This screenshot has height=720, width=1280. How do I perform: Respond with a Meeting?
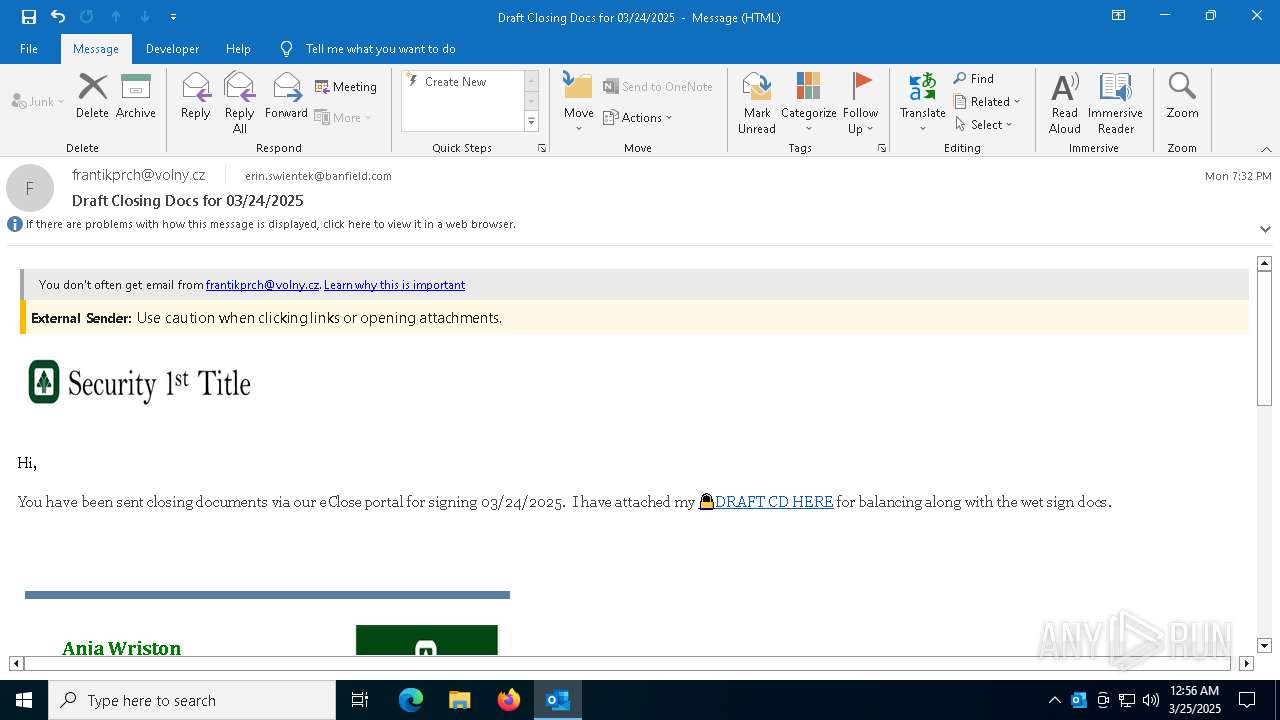tap(346, 87)
